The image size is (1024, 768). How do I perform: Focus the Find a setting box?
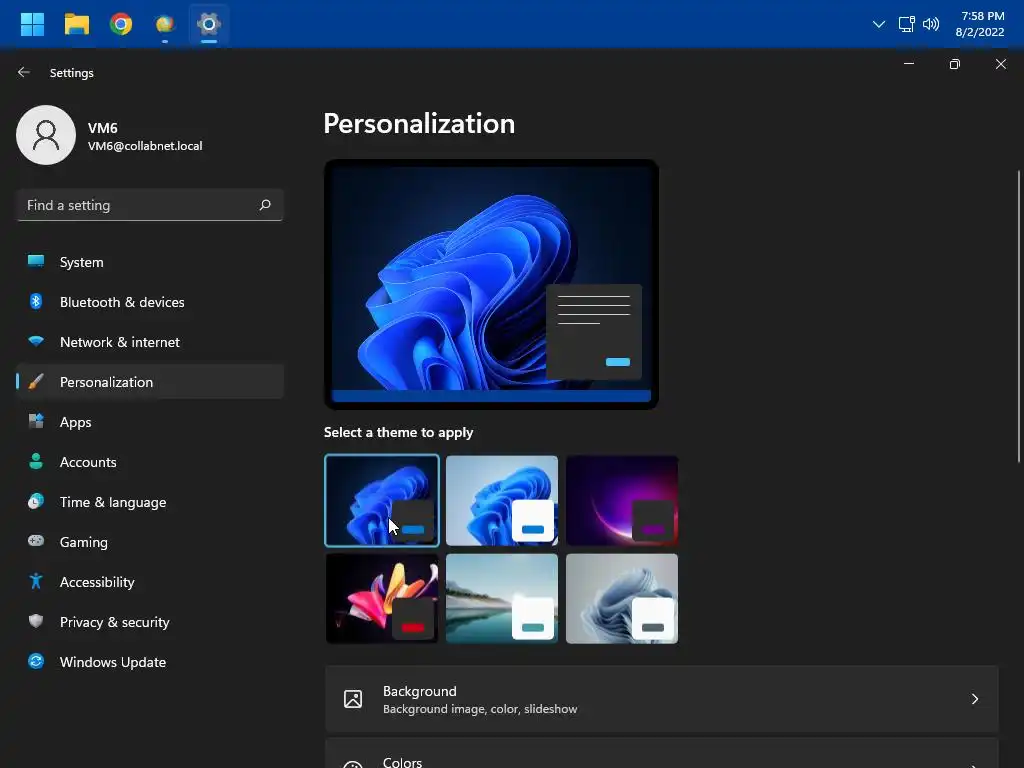click(150, 205)
